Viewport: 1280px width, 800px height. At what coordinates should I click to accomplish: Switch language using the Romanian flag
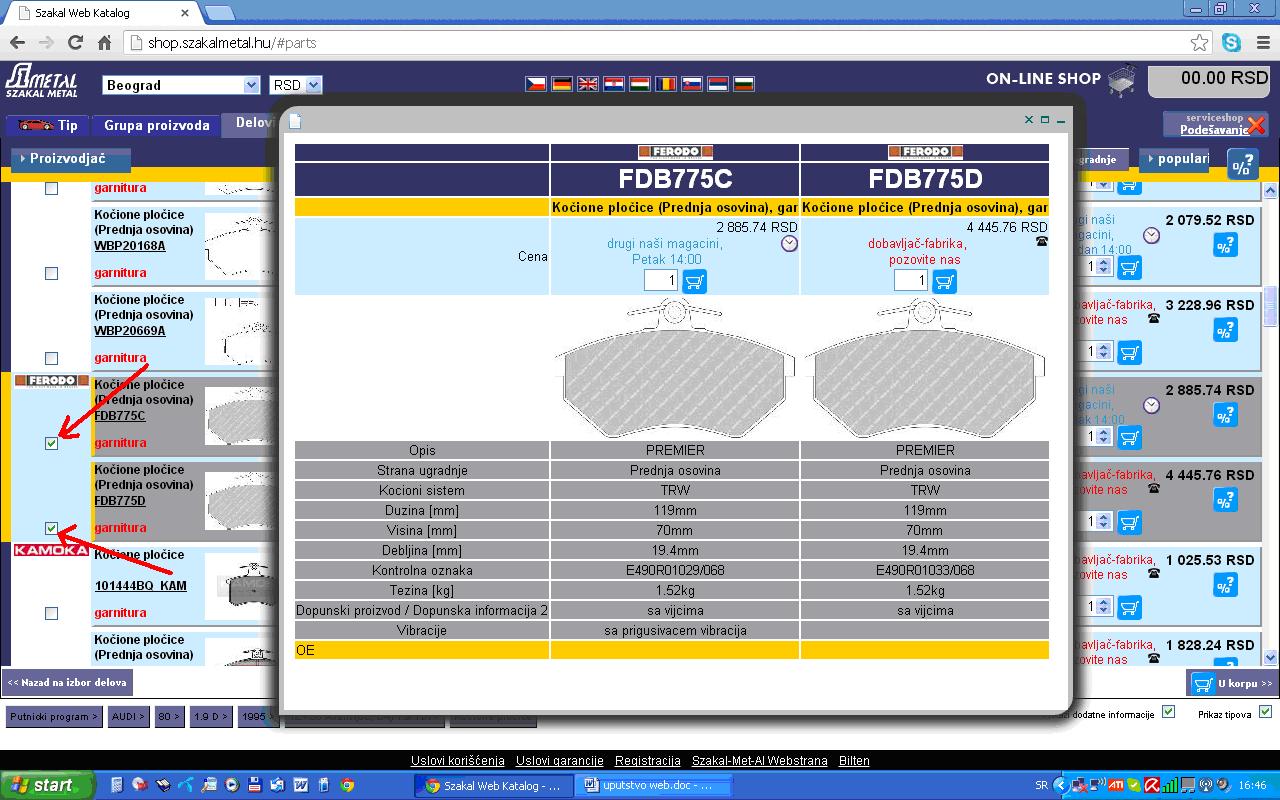tap(666, 84)
